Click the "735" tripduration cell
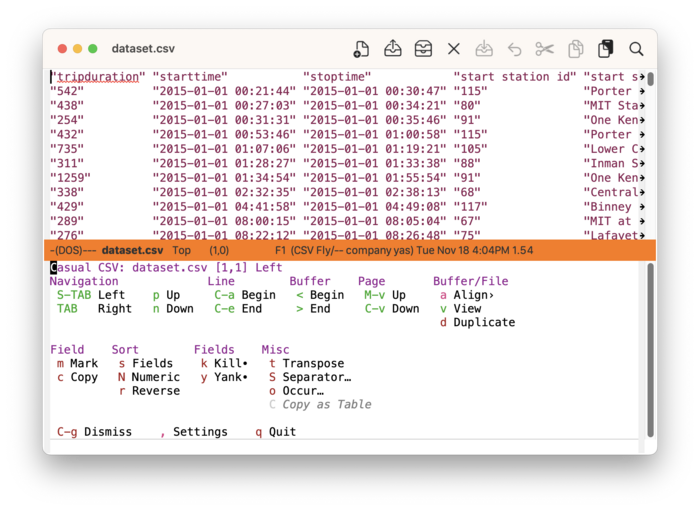The width and height of the screenshot is (700, 511). [x=67, y=149]
